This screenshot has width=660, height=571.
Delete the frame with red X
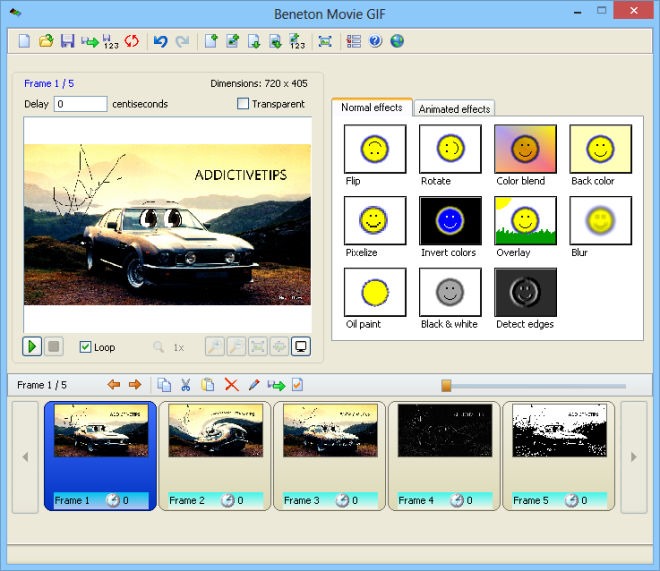232,385
